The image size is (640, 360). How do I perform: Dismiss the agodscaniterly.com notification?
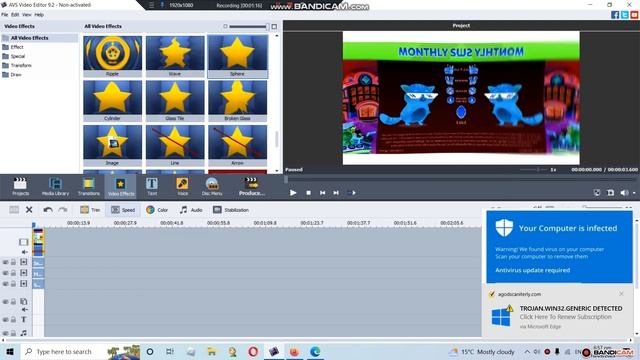pyautogui.click(x=621, y=294)
